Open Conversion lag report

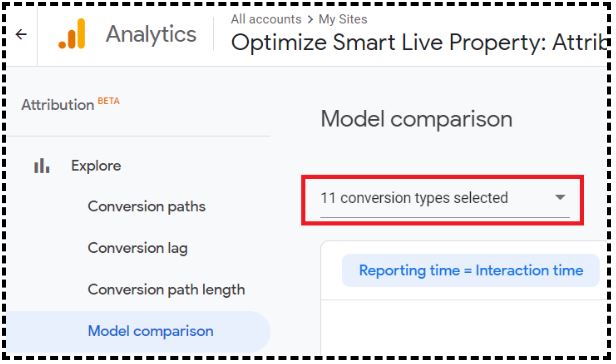(x=138, y=248)
